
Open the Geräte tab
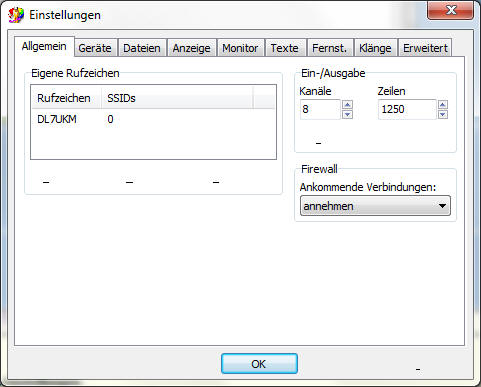point(95,48)
